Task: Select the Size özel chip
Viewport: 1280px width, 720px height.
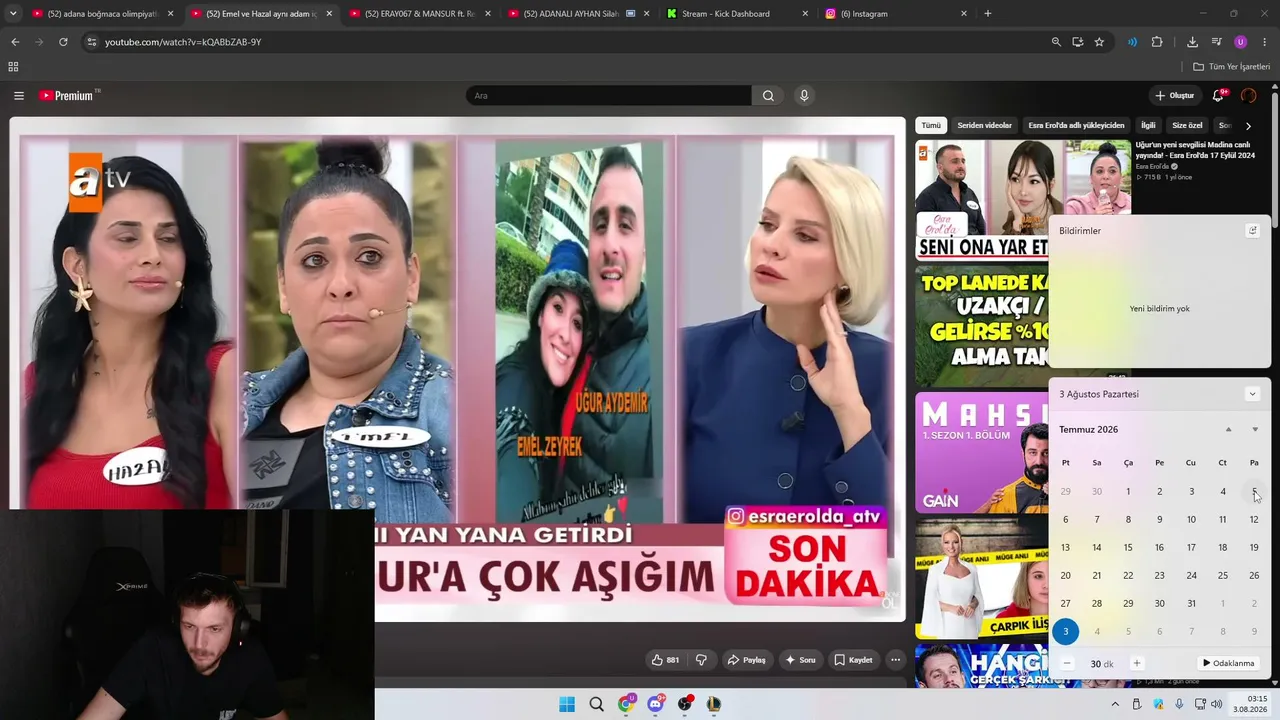Action: pos(1187,126)
